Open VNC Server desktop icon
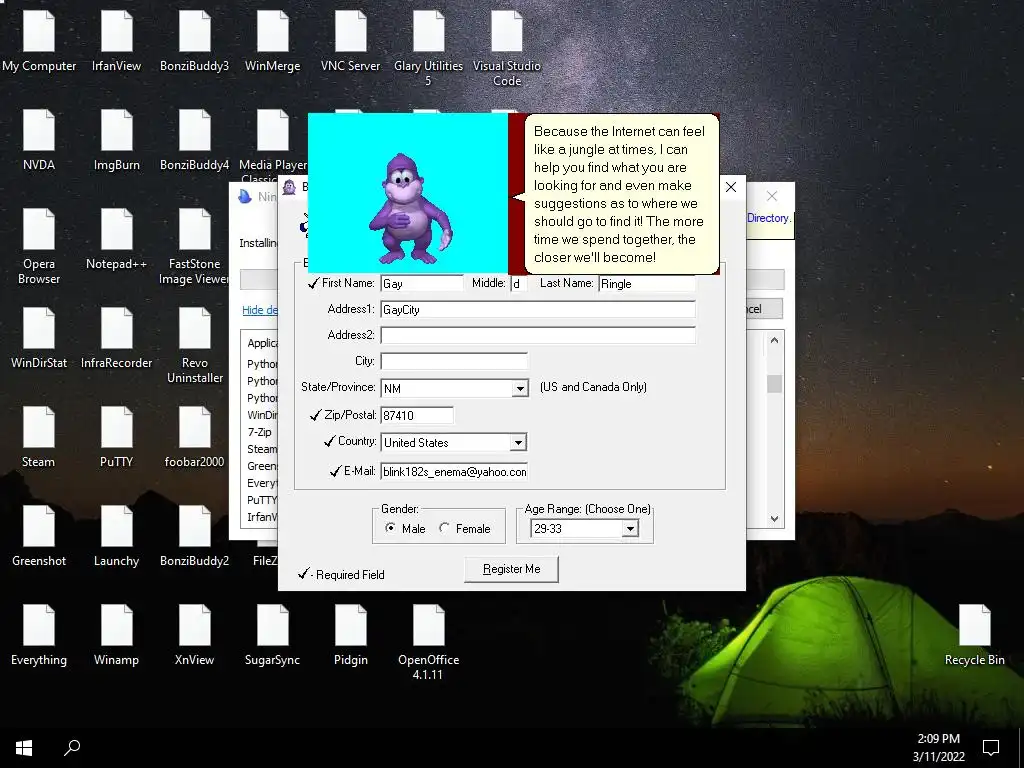This screenshot has height=768, width=1024. 351,42
